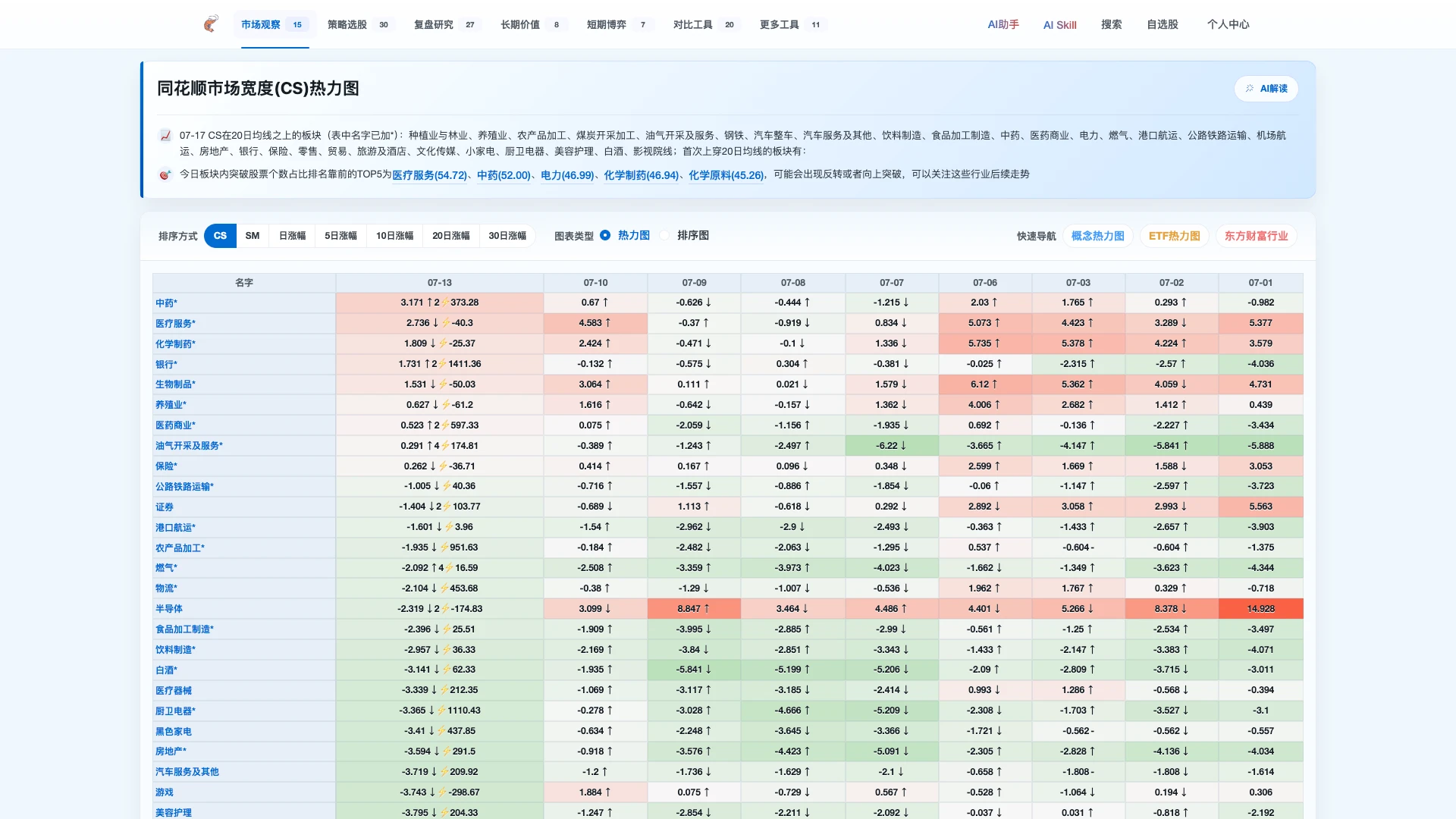1456x819 pixels.
Task: Click the orange 8.847 heatmap cell
Action: pyautogui.click(x=694, y=609)
